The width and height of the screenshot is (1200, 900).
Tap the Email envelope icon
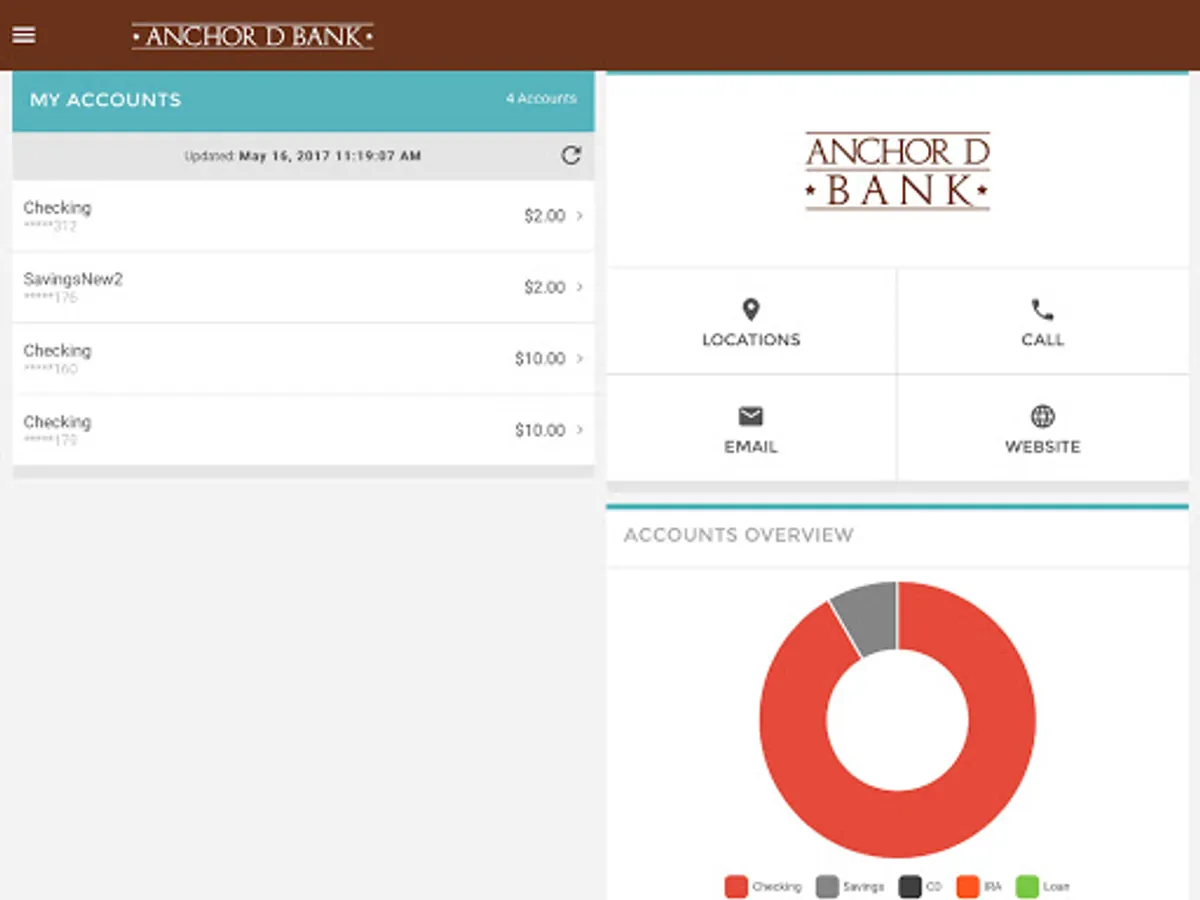pos(751,416)
